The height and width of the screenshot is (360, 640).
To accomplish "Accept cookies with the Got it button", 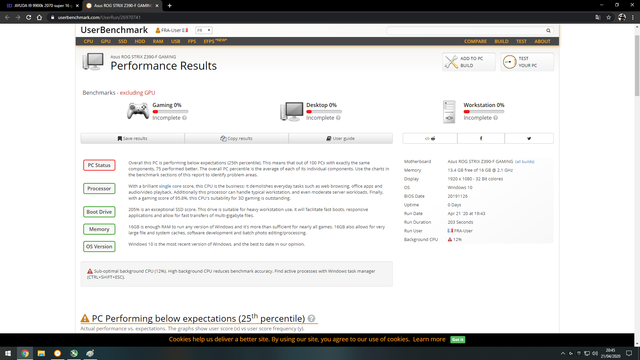I will (458, 340).
